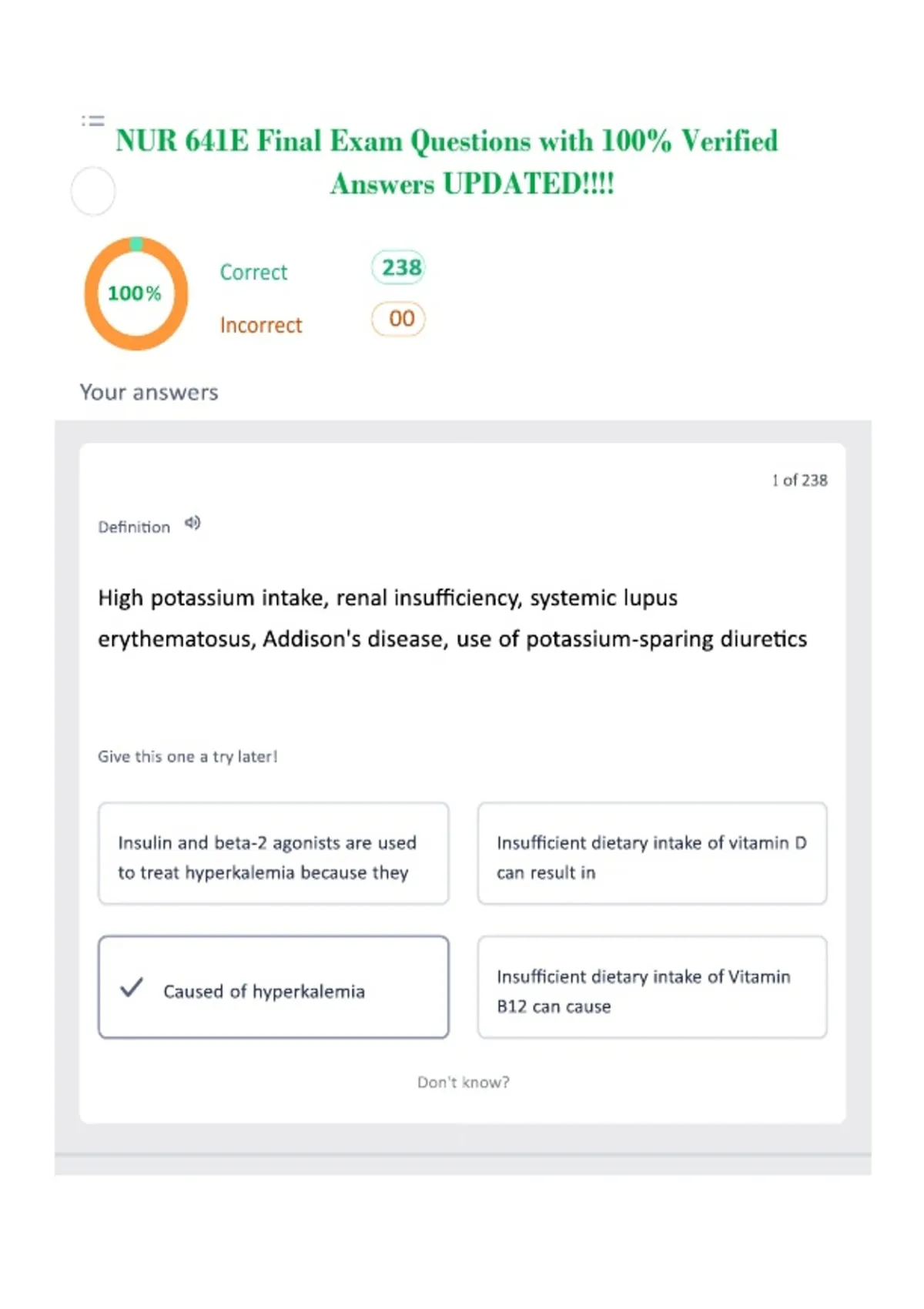Screen dimensions: 924x1309
Task: Click the 'Incorrect' label
Action: (261, 325)
